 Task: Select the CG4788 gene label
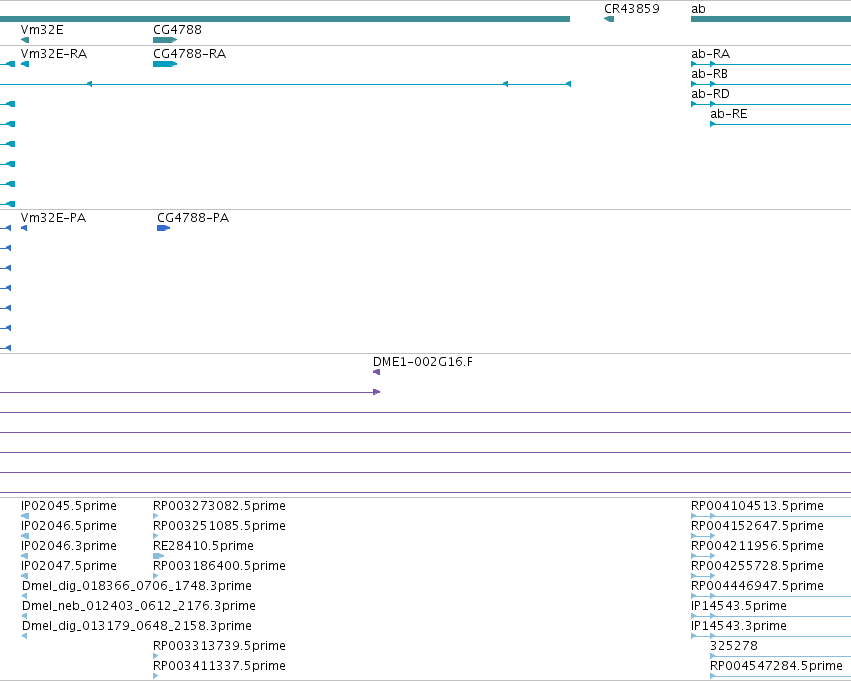[177, 29]
